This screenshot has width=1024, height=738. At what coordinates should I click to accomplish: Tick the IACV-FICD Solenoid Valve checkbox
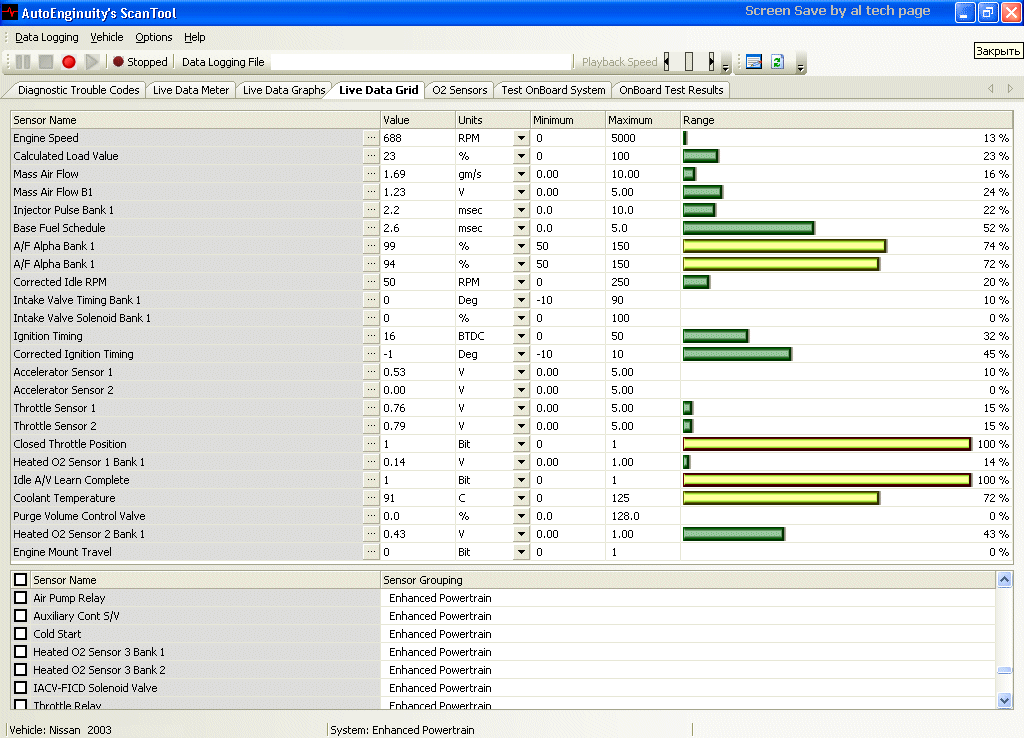click(x=21, y=688)
